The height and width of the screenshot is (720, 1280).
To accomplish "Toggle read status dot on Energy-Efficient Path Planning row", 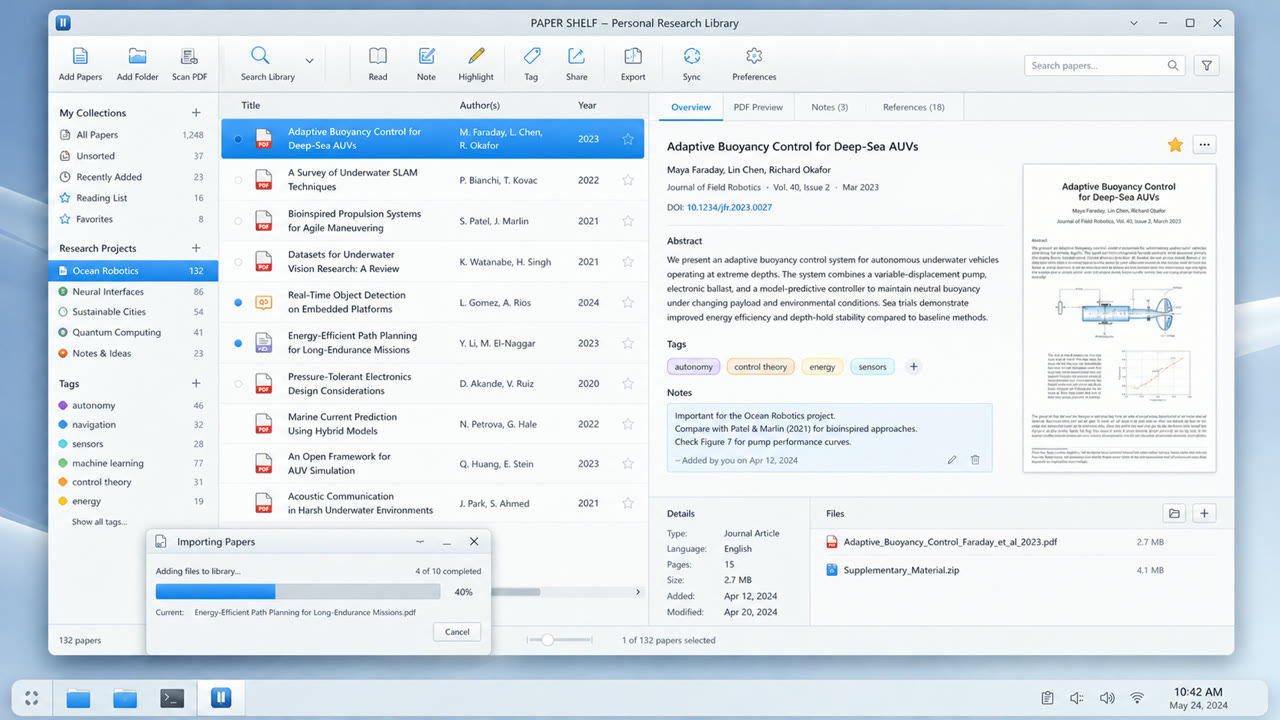I will click(x=238, y=343).
